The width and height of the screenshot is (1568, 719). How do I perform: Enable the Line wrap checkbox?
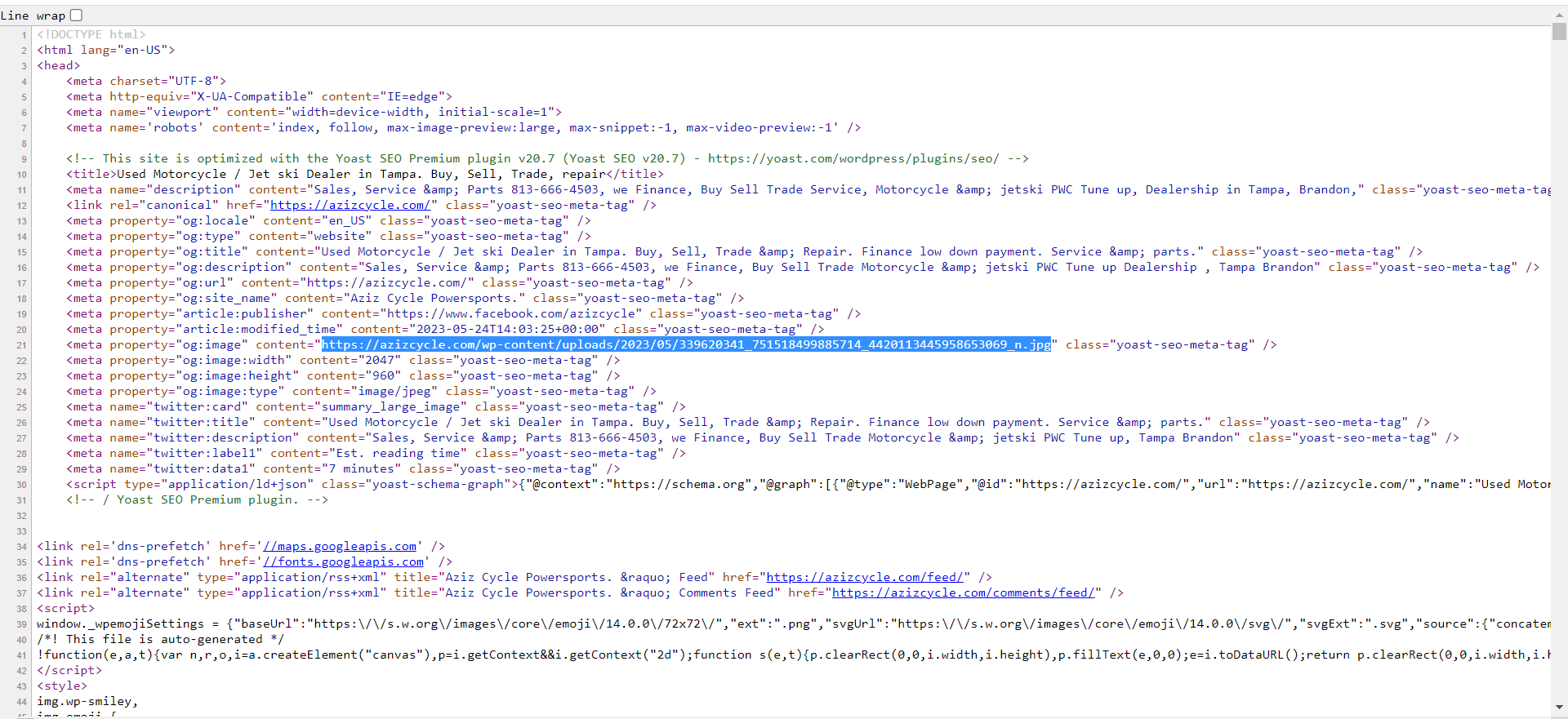click(x=76, y=16)
